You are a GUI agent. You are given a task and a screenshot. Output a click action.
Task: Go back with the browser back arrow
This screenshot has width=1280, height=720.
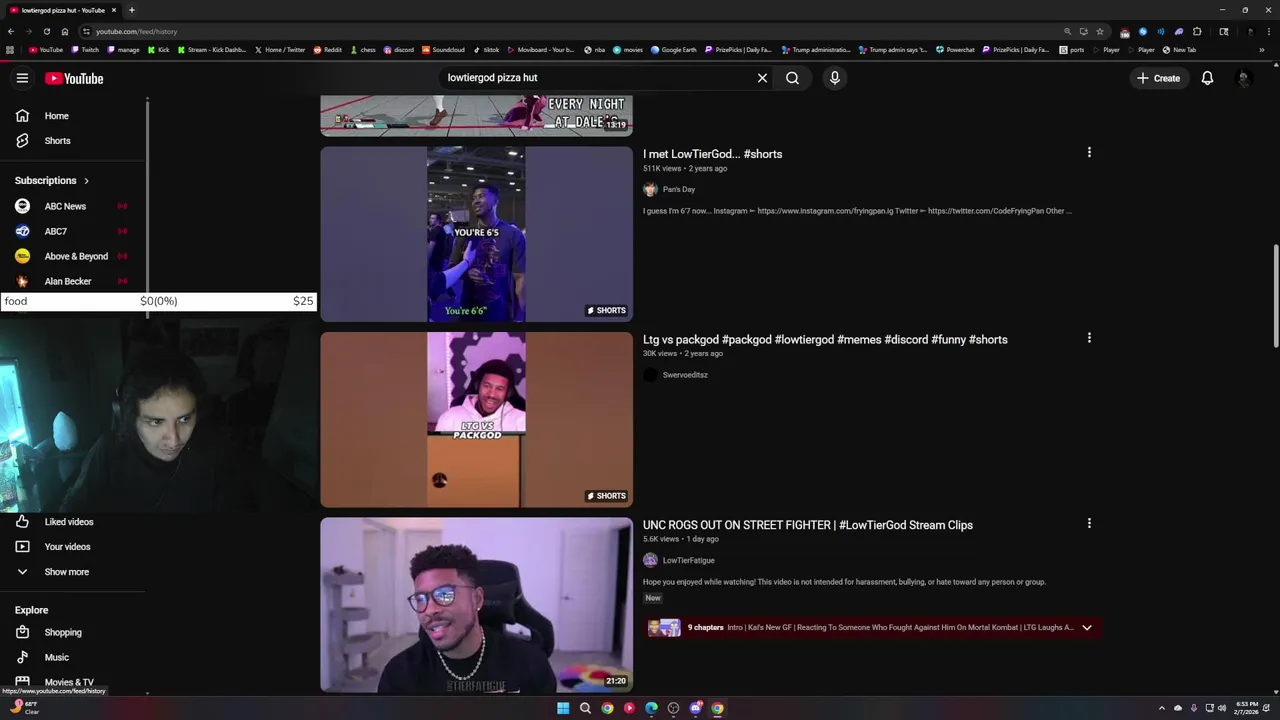11,31
